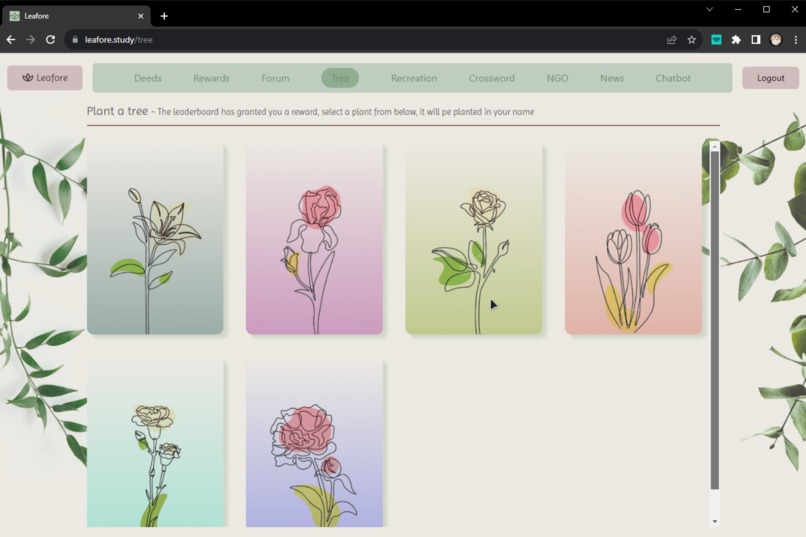This screenshot has height=537, width=806.
Task: Click the Logout button
Action: point(771,78)
